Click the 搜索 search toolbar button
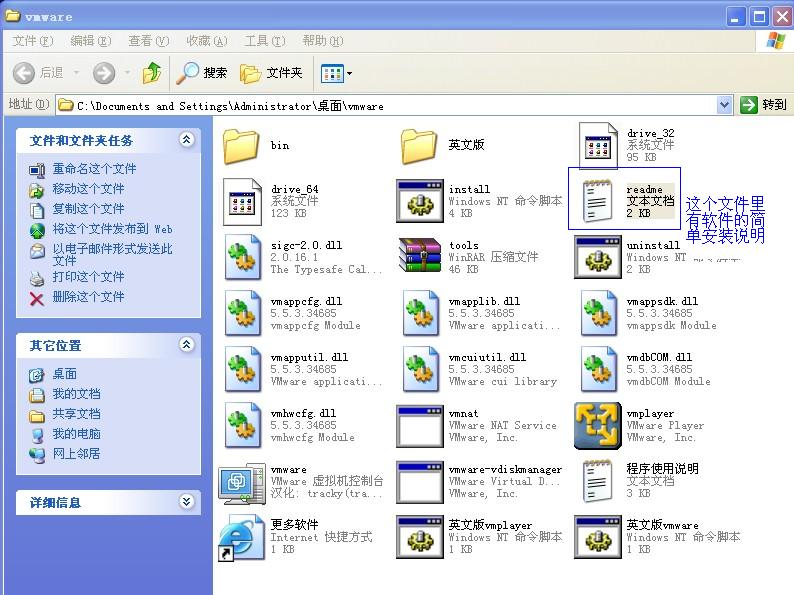This screenshot has width=794, height=595. click(x=202, y=73)
